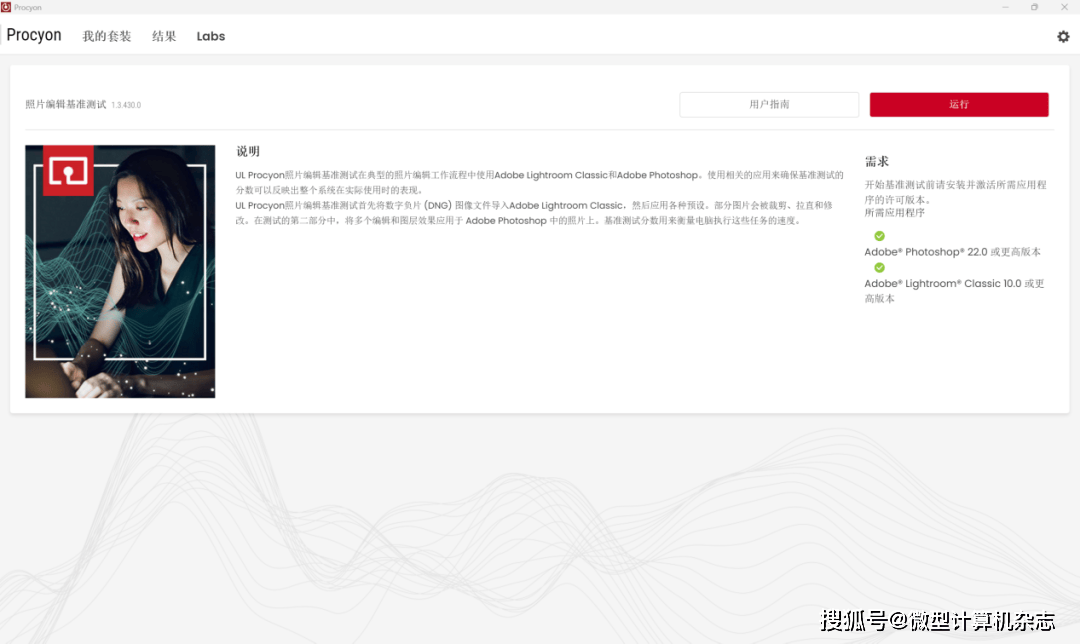The width and height of the screenshot is (1080, 644).
Task: Click the 需求 heading
Action: [877, 162]
